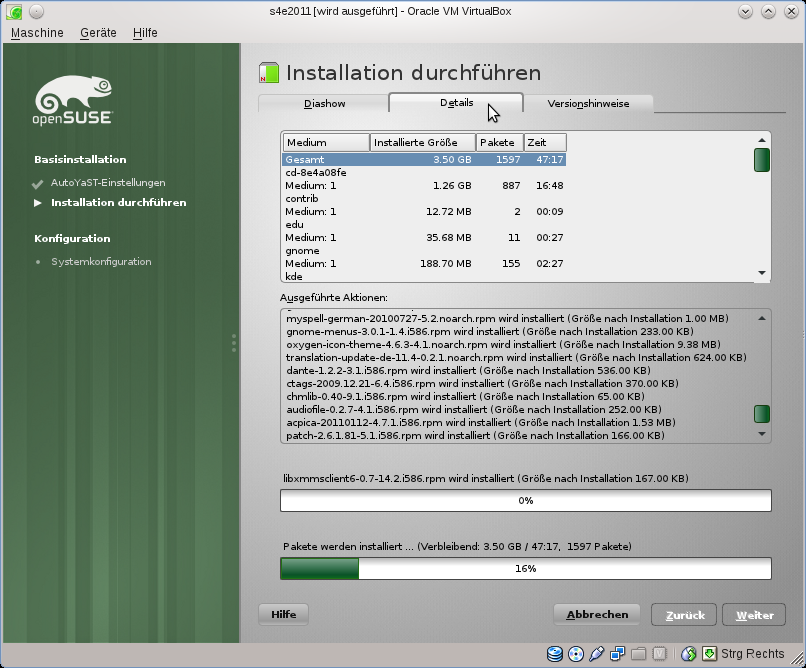Viewport: 806px width, 668px height.
Task: Click the network adapters status icon
Action: point(617,654)
